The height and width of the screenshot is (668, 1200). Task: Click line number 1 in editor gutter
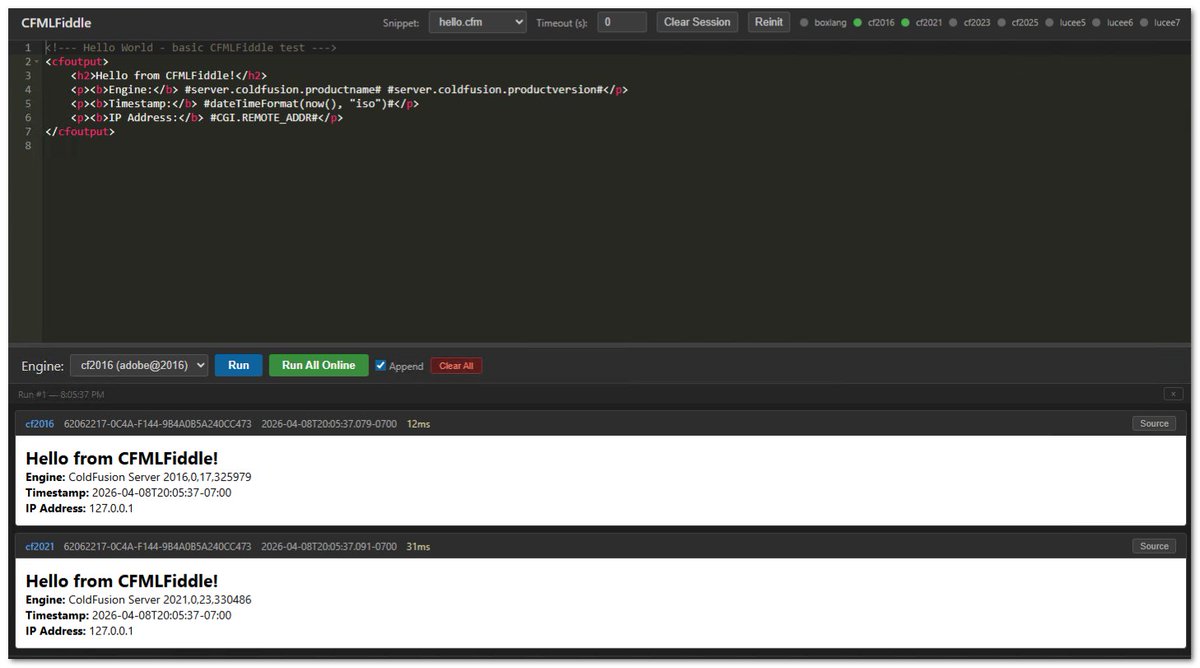(27, 48)
